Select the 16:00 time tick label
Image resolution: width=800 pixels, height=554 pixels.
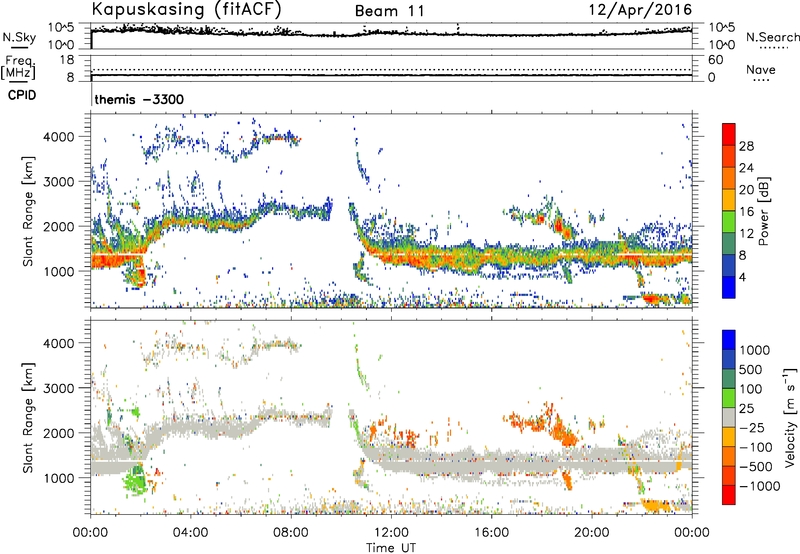pyautogui.click(x=491, y=533)
